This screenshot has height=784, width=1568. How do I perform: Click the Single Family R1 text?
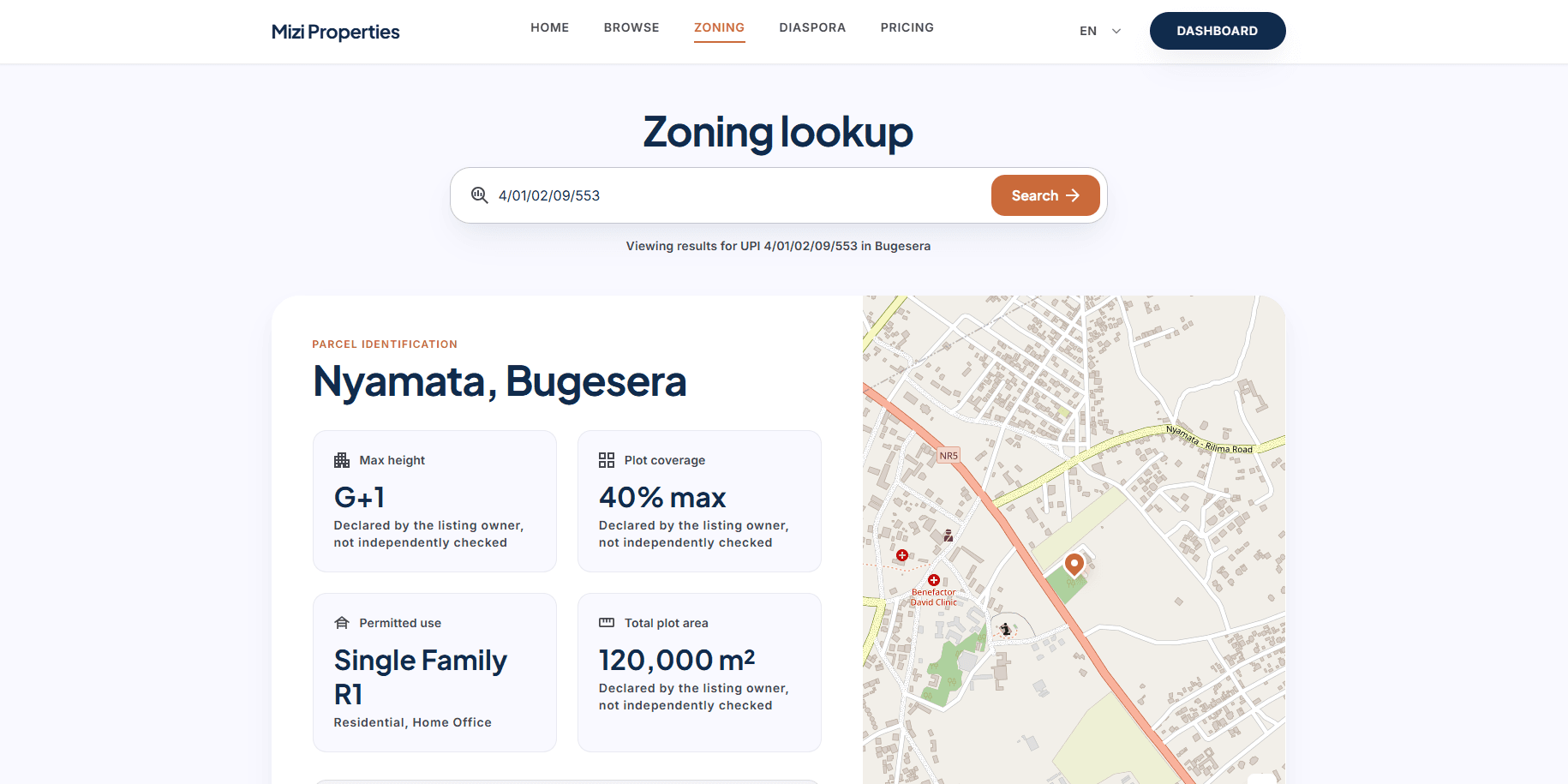421,677
